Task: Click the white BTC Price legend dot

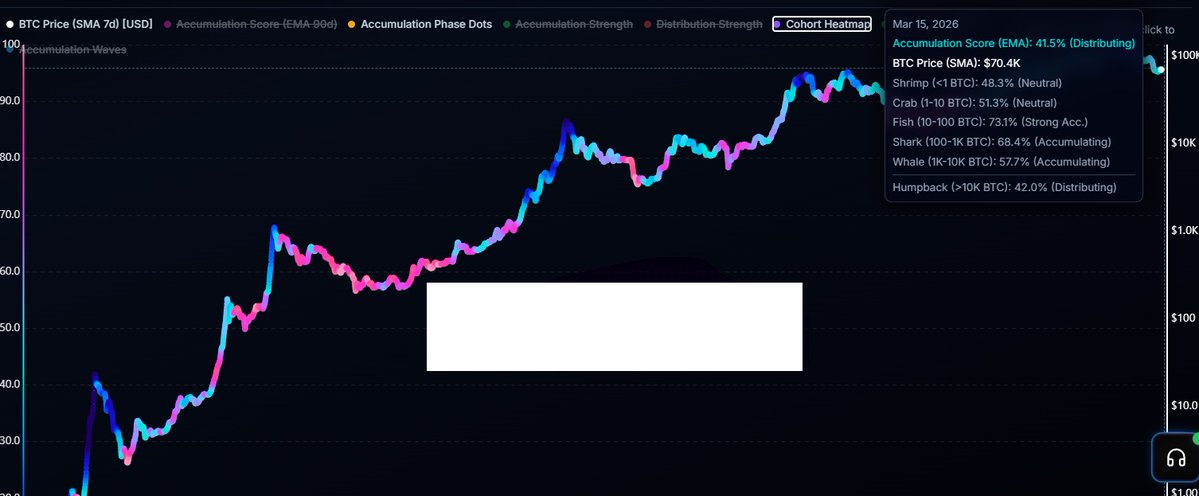Action: coord(11,24)
